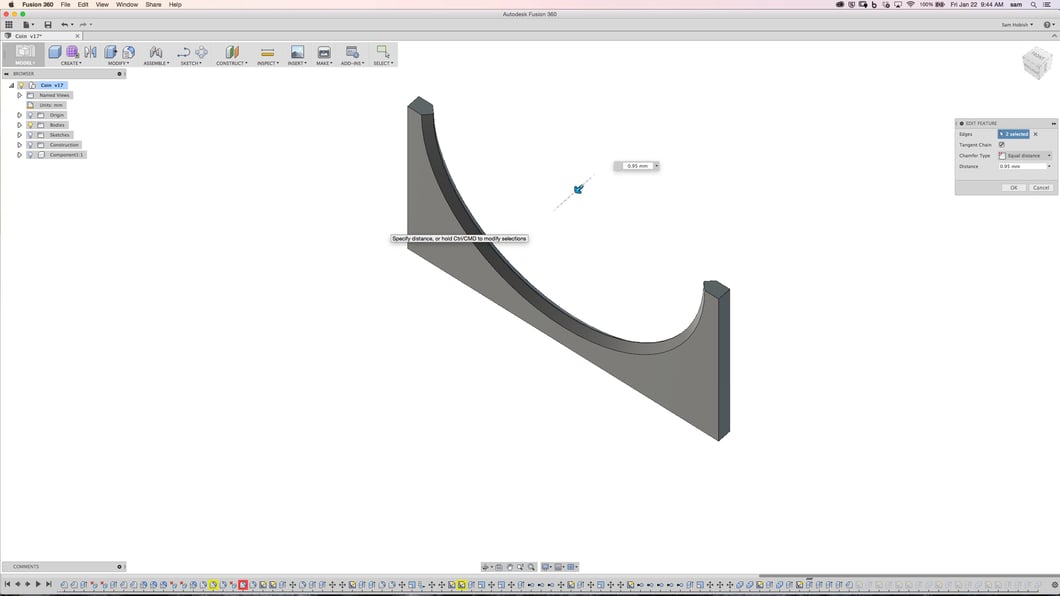Click the Inspect measure icon
This screenshot has height=596, width=1060.
point(267,52)
